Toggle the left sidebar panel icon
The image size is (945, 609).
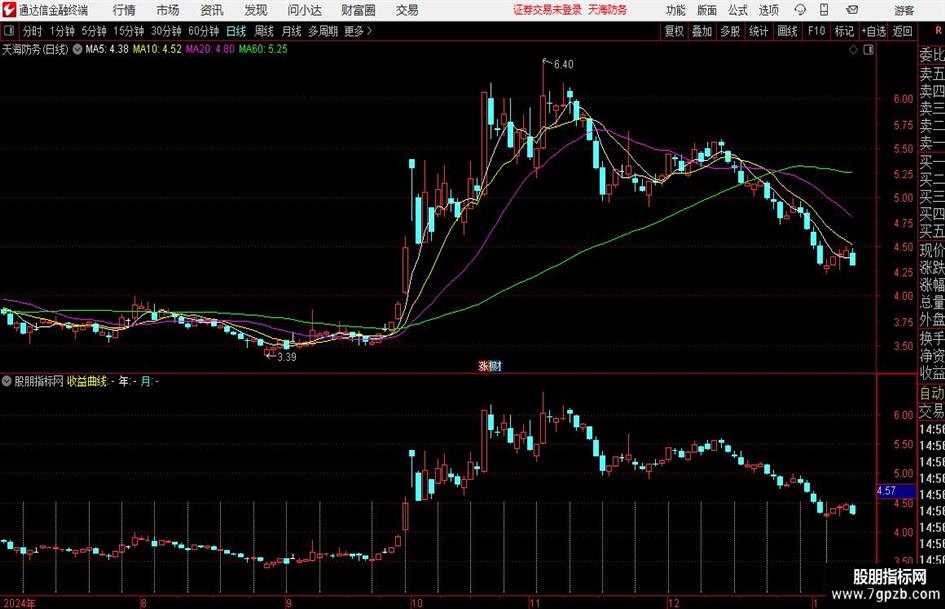coord(9,31)
